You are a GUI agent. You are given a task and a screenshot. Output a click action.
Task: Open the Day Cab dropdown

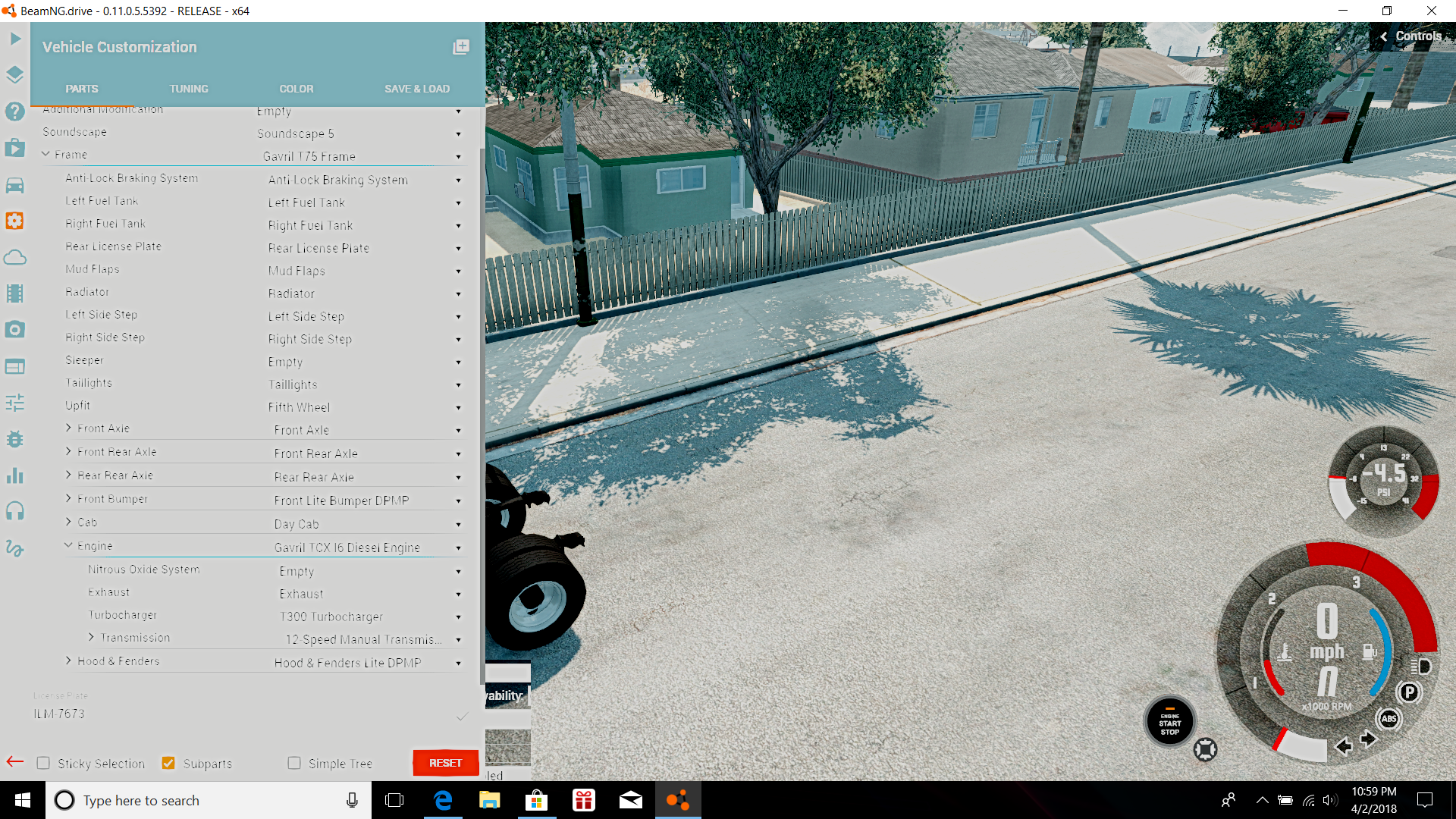click(x=369, y=524)
